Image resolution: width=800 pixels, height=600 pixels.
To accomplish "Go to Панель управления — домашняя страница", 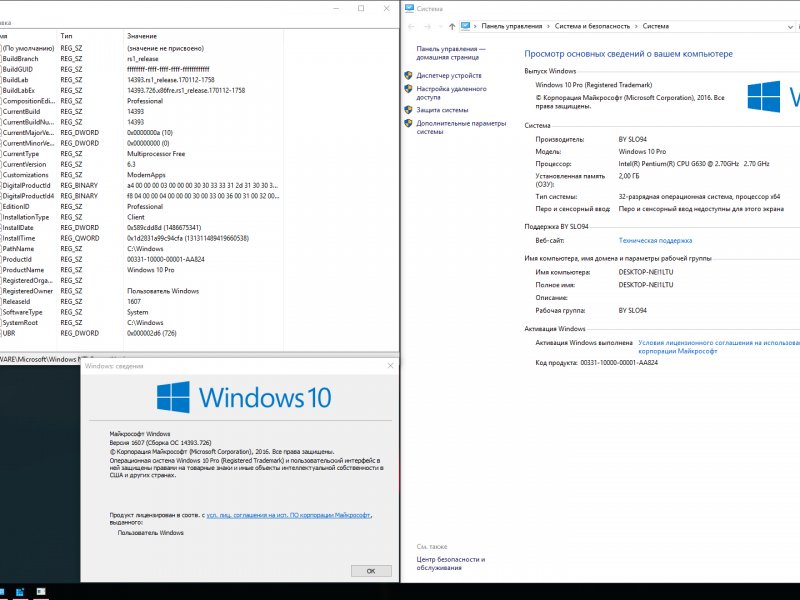I will pos(451,53).
